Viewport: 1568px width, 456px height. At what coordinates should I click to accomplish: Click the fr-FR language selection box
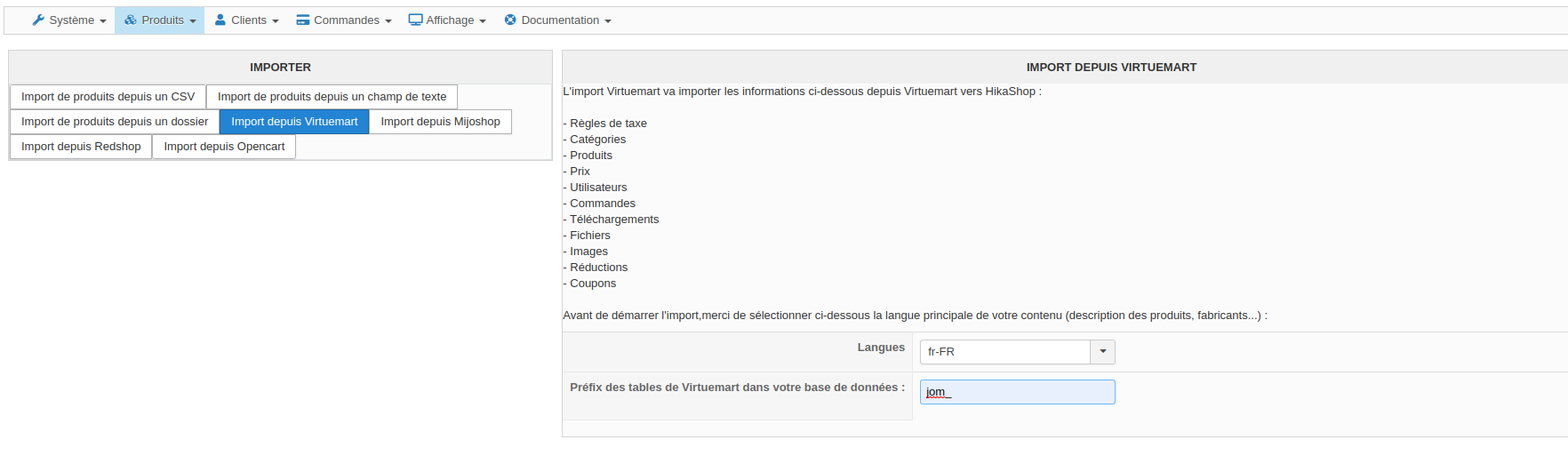(x=1004, y=352)
